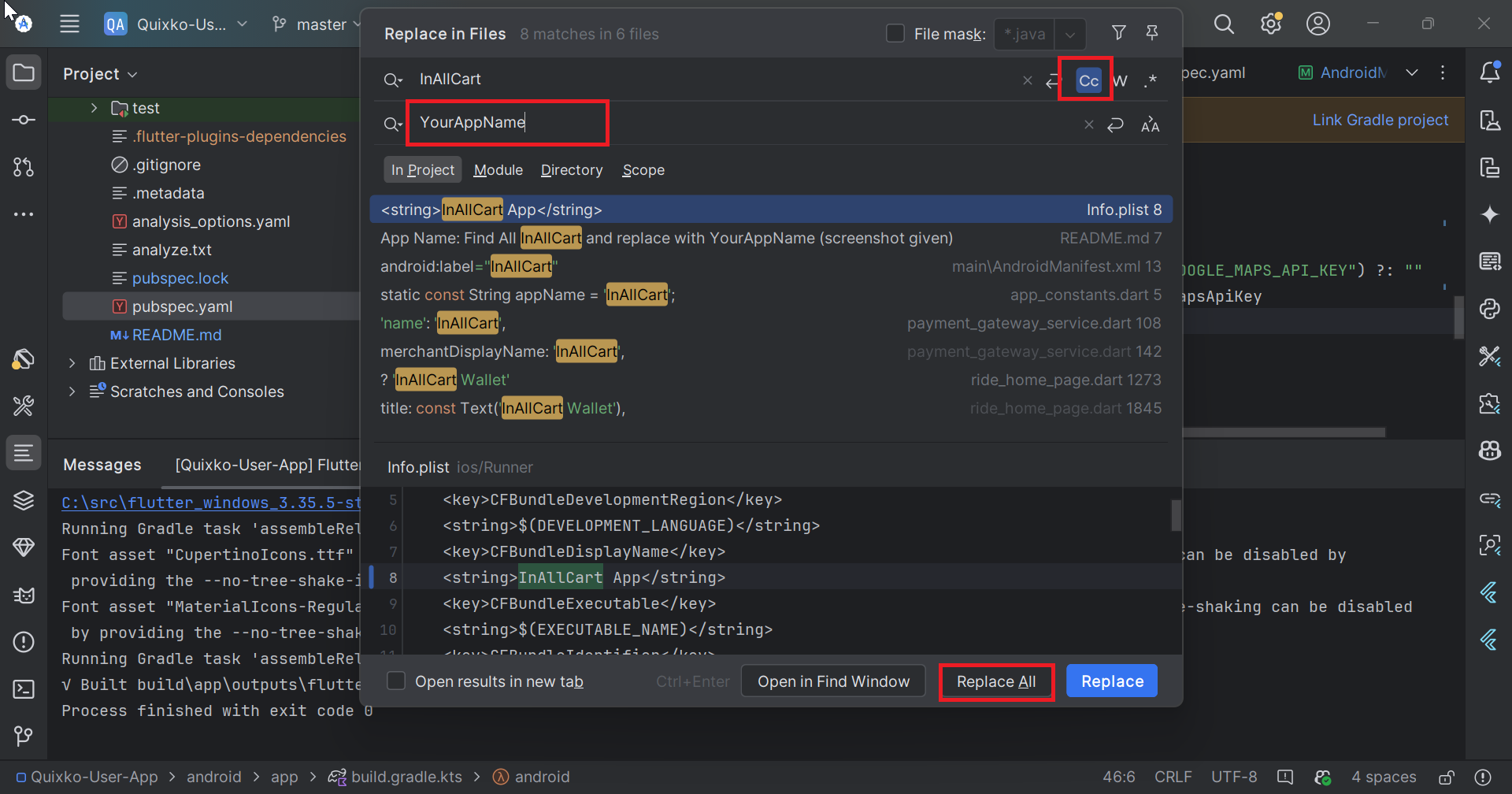Toggle Match Case Cc option

(1088, 80)
